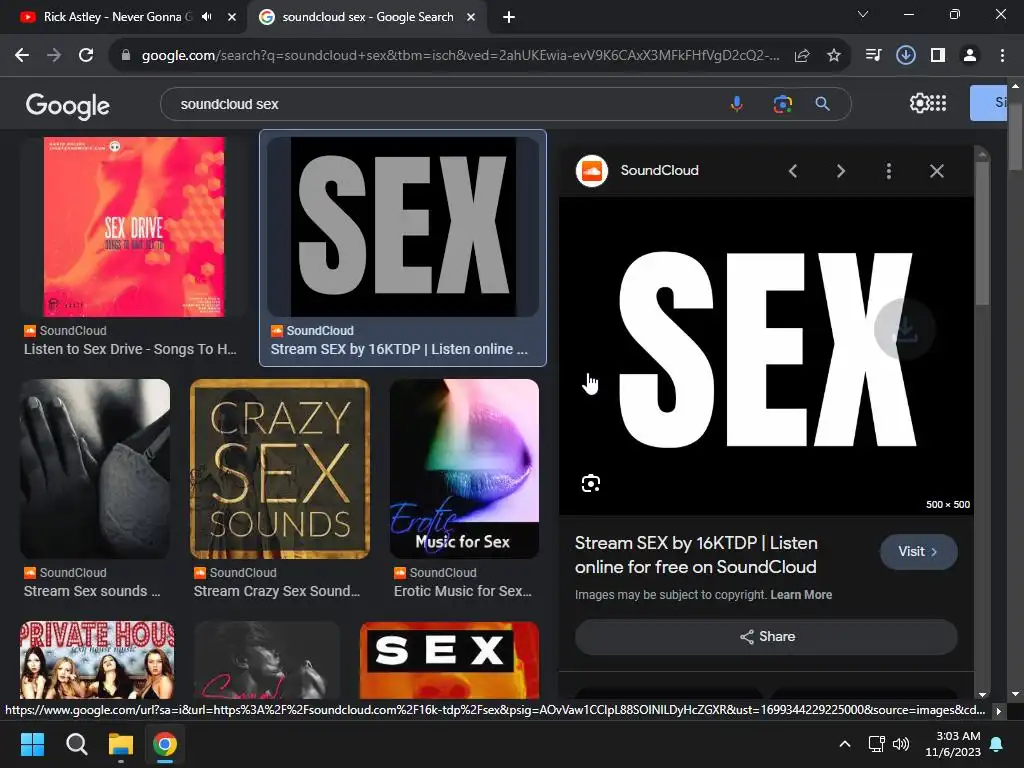Click 'Stream Sex sounds ...' result title
The height and width of the screenshot is (768, 1024).
tap(91, 591)
